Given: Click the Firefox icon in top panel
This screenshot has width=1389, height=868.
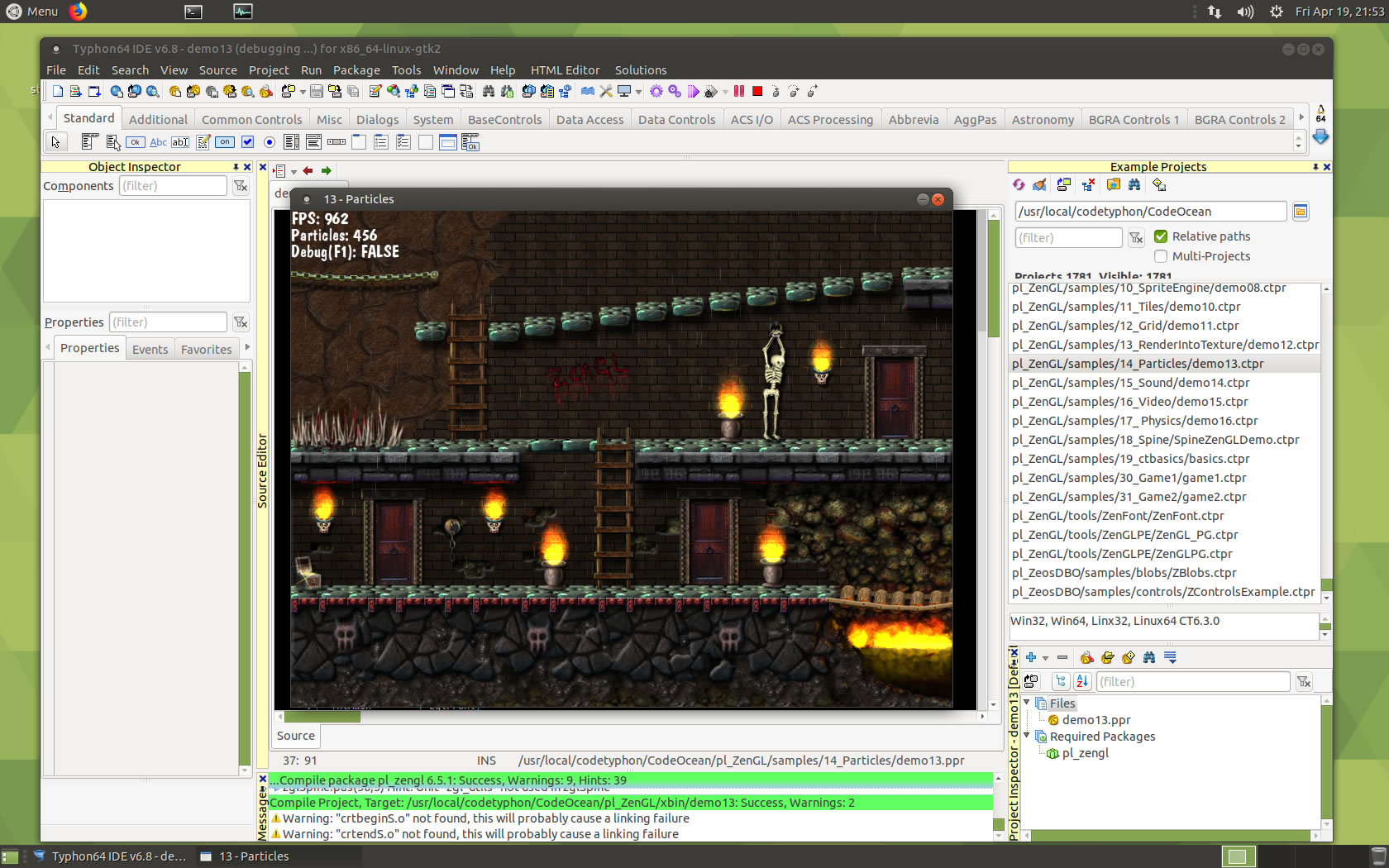Looking at the screenshot, I should tap(78, 12).
